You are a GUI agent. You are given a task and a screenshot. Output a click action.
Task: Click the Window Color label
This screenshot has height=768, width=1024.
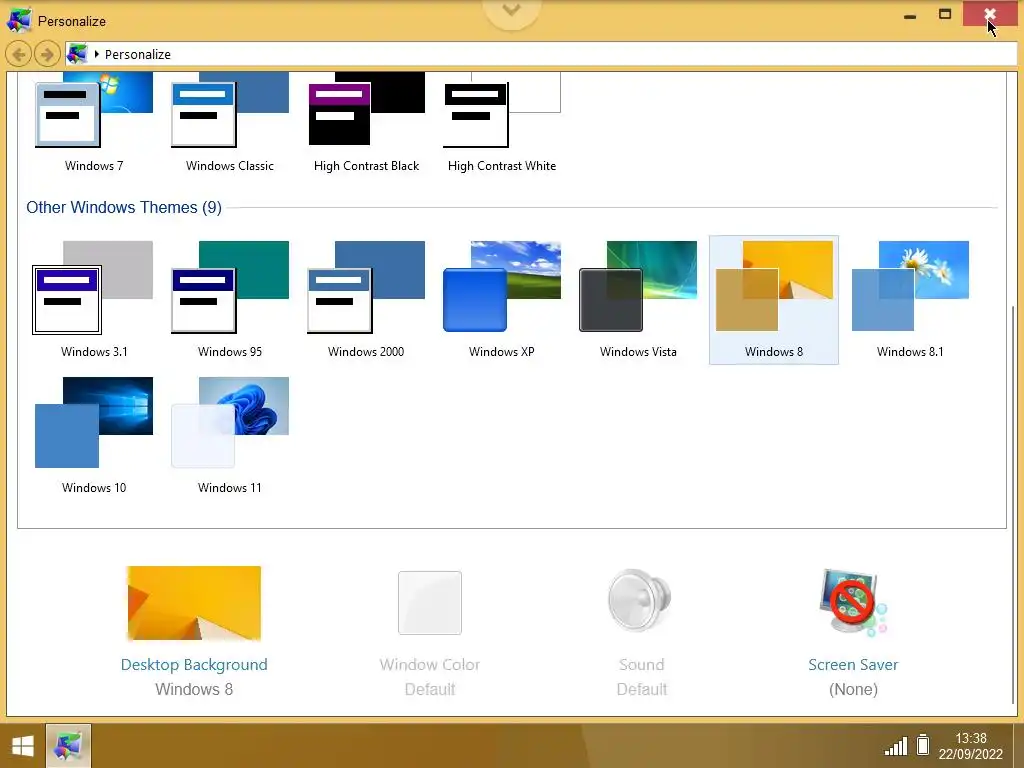[430, 664]
